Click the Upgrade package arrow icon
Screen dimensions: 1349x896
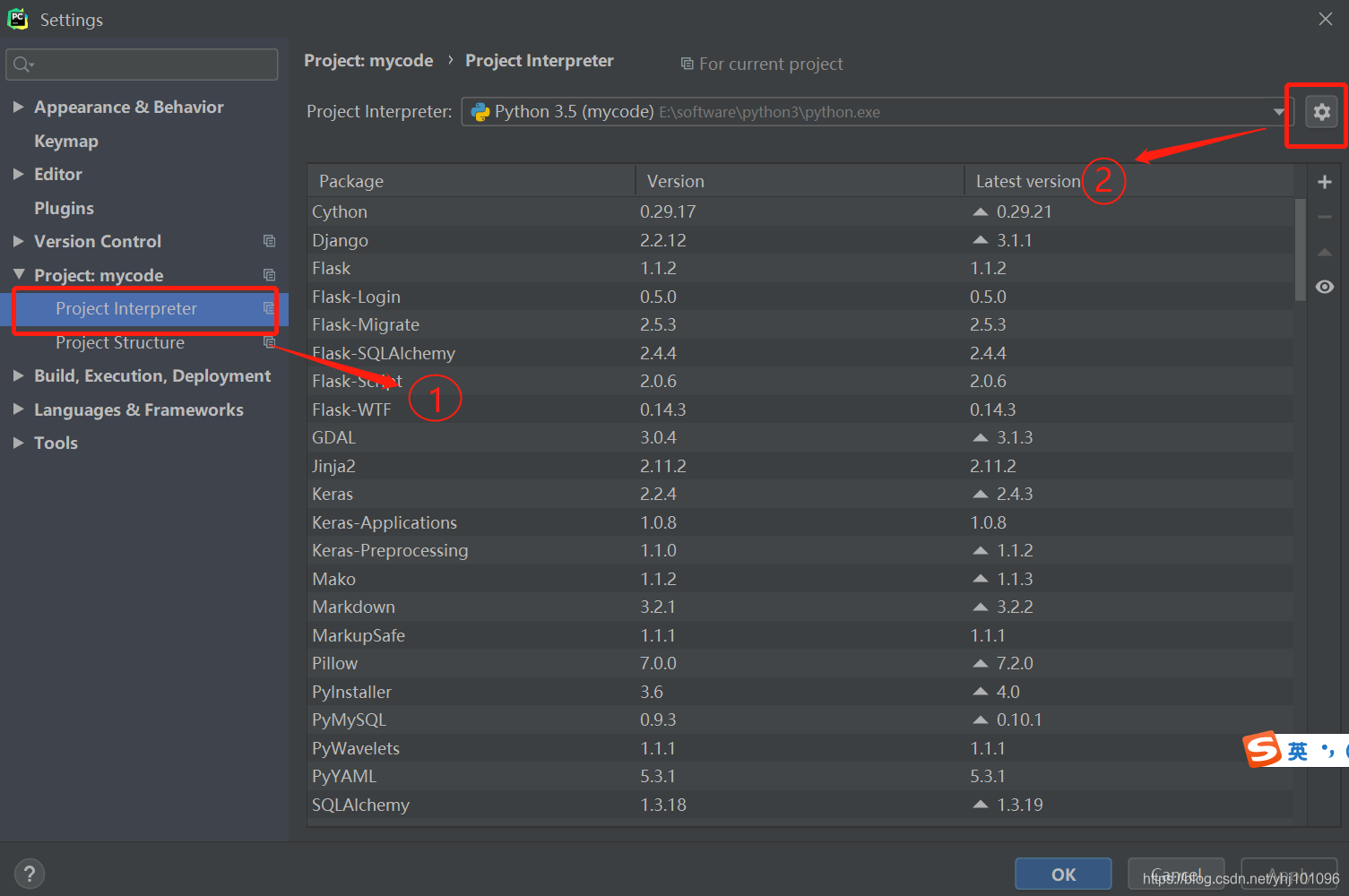click(1324, 252)
